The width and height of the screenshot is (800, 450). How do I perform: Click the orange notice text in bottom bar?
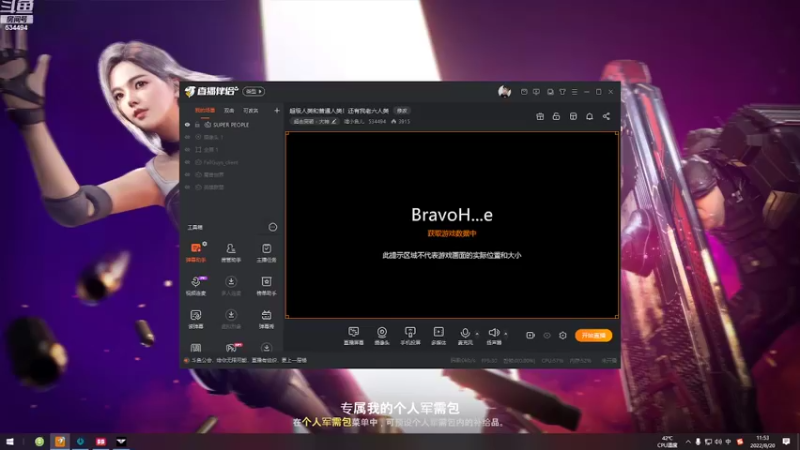248,360
